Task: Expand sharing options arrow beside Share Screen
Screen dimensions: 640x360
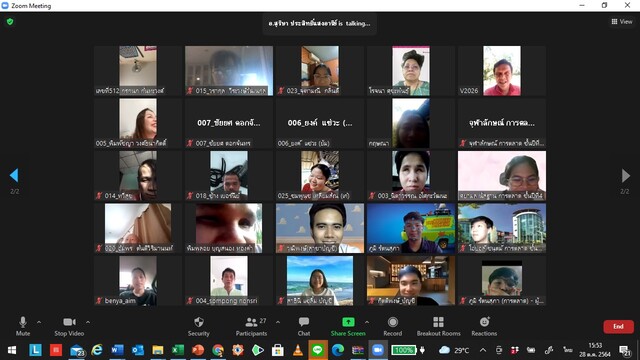Action: [x=367, y=322]
